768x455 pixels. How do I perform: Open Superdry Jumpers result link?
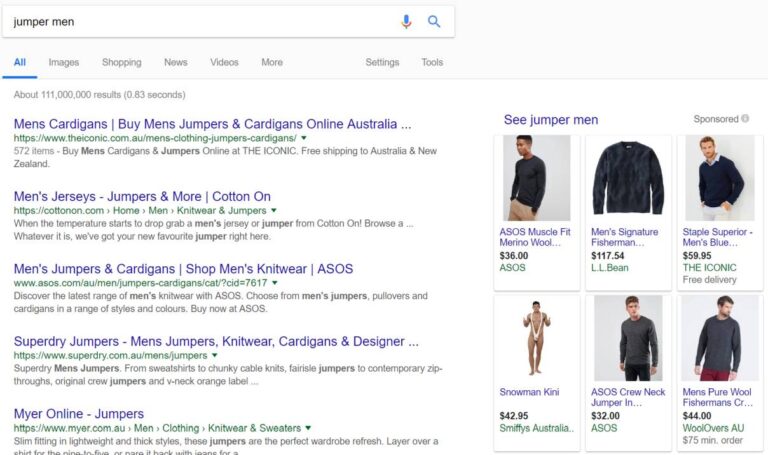[216, 341]
